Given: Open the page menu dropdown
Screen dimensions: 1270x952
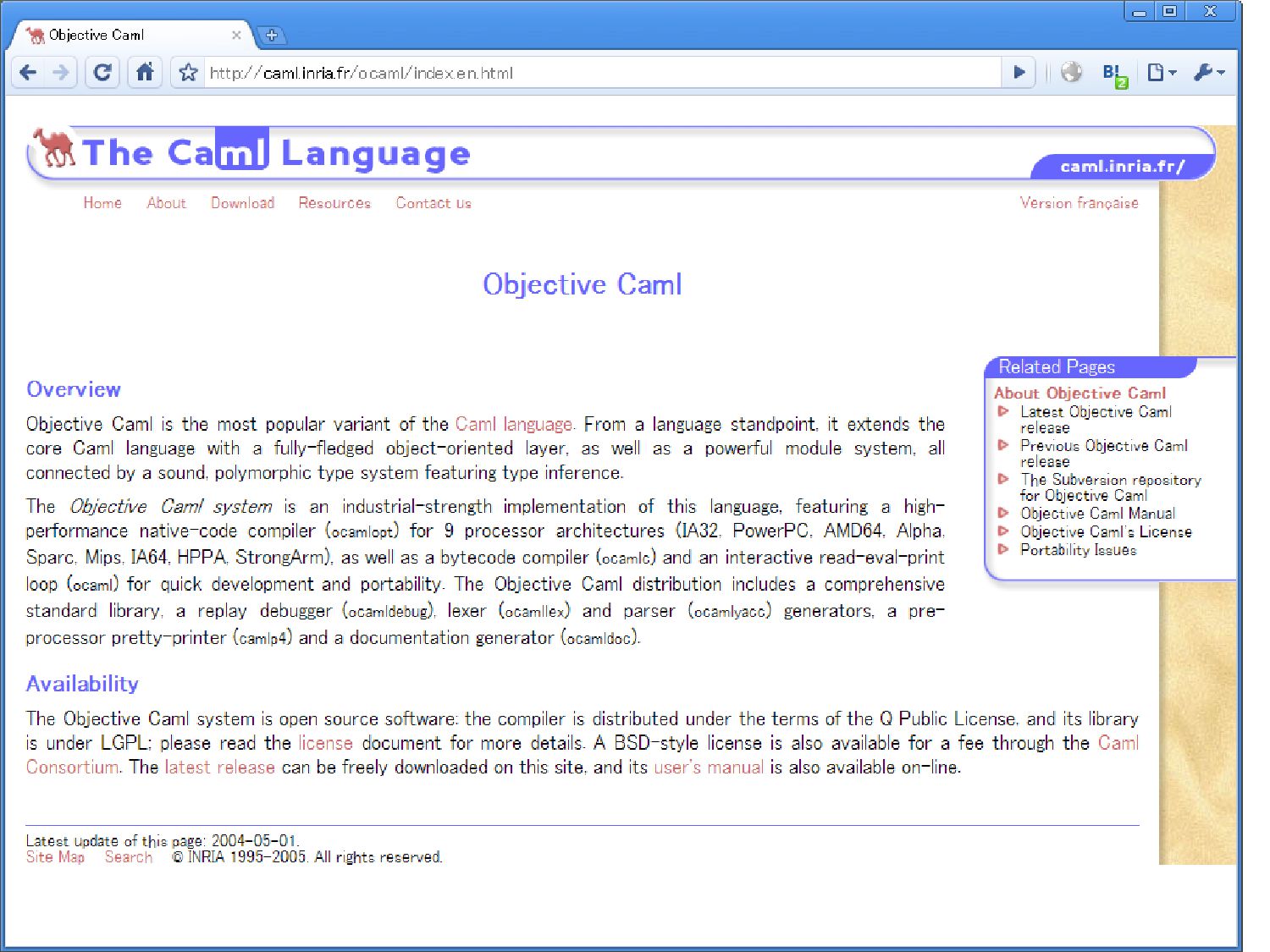Looking at the screenshot, I should click(x=1162, y=73).
